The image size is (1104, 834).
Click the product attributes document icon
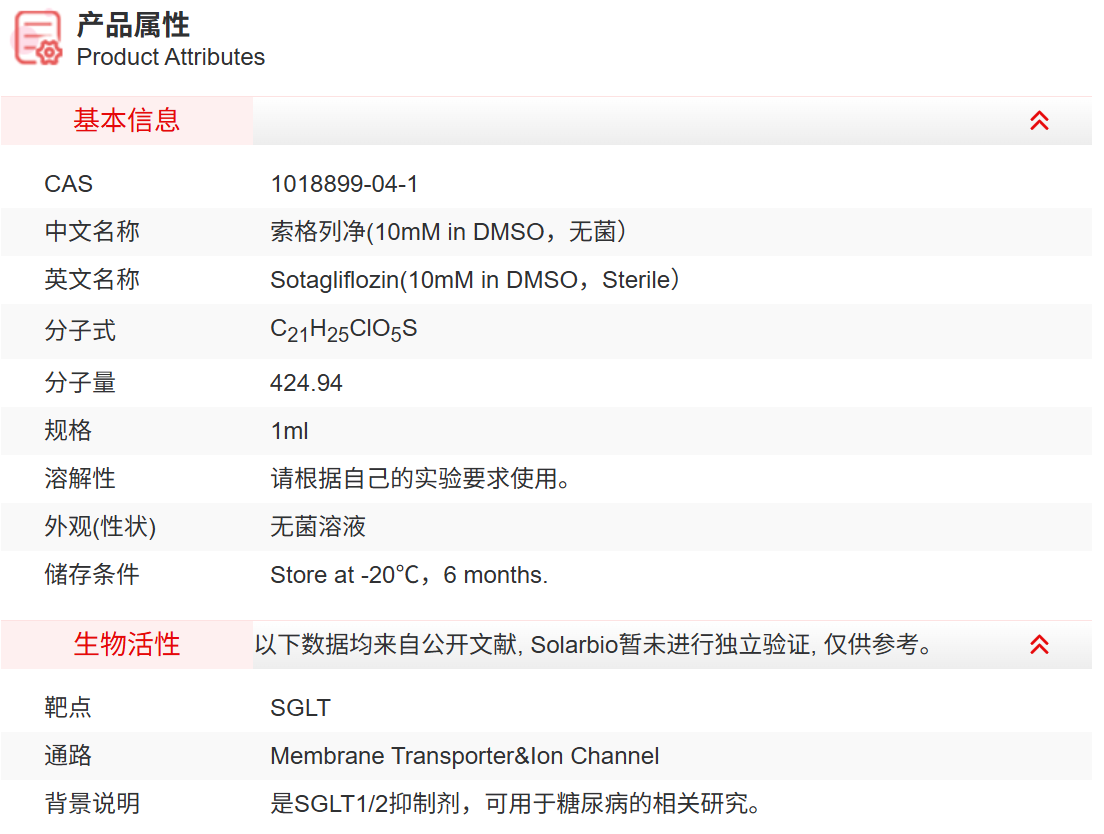[x=35, y=37]
